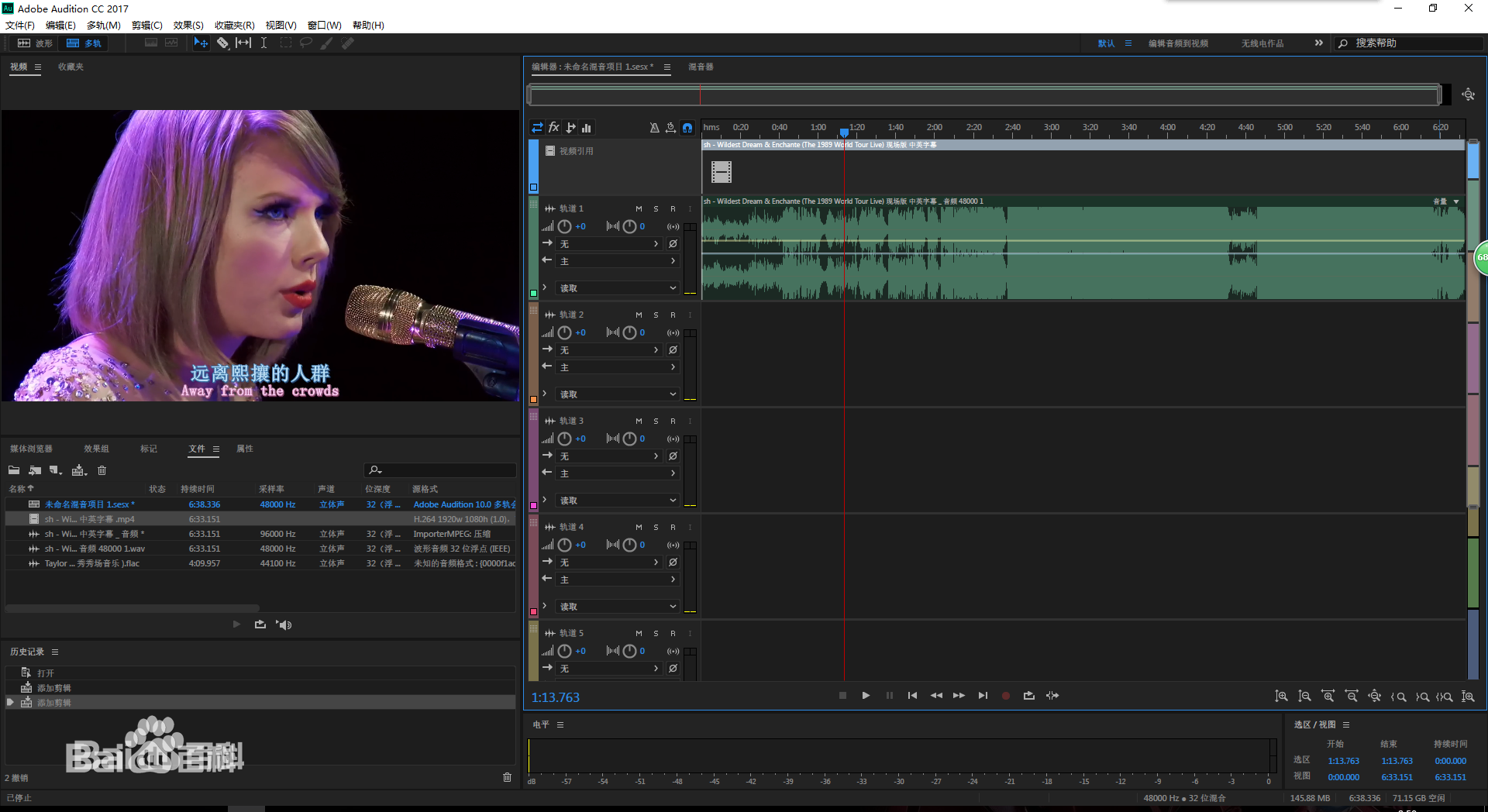Show the sends view icon
Image resolution: width=1488 pixels, height=812 pixels.
coord(571,128)
